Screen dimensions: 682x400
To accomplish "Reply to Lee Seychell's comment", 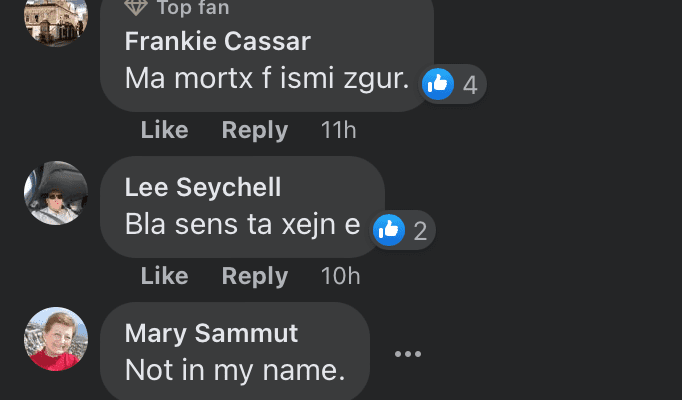I will pos(254,276).
